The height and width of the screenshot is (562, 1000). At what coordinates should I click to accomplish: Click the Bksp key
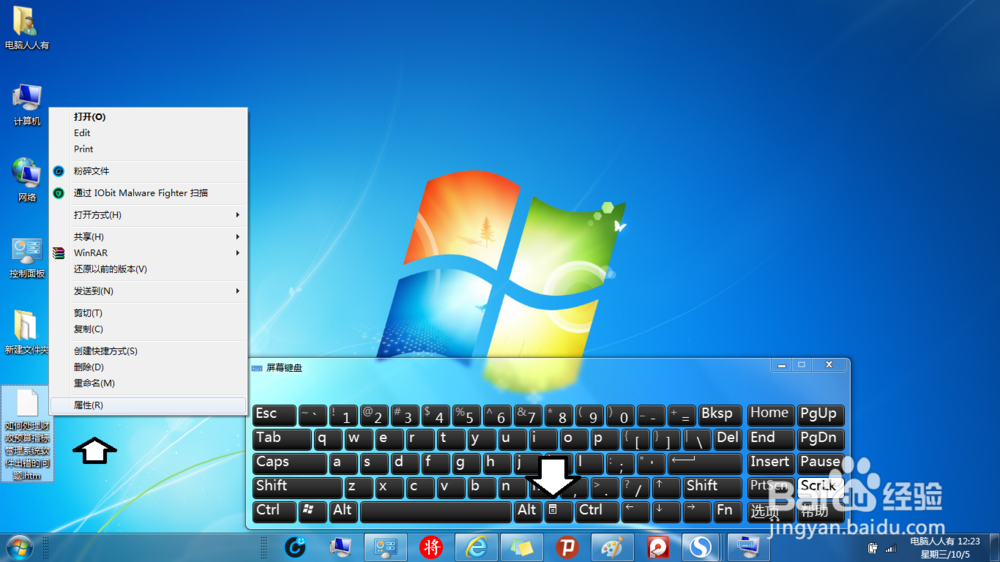tap(720, 415)
